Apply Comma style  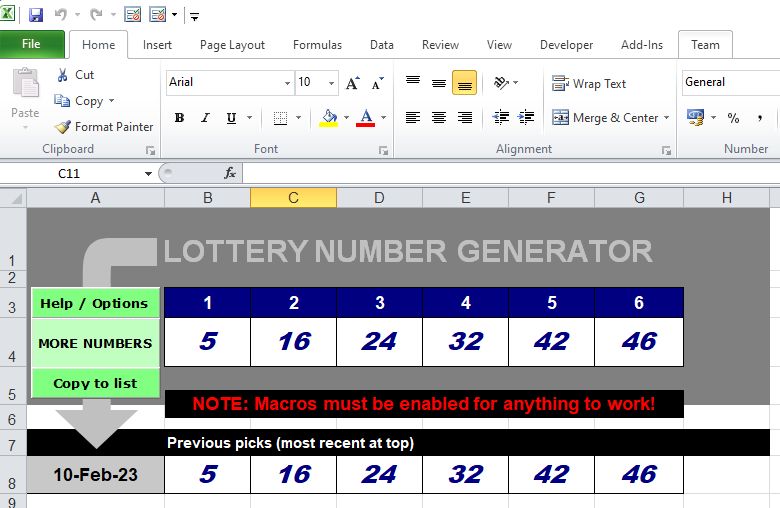[x=760, y=118]
